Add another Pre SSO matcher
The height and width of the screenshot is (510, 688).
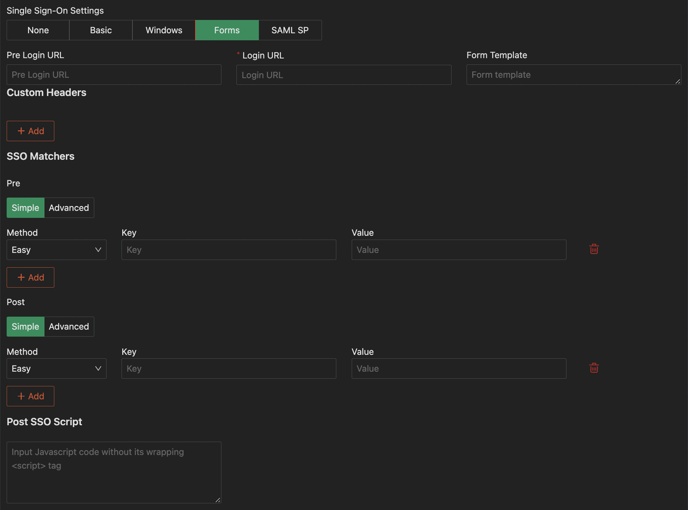tap(31, 277)
